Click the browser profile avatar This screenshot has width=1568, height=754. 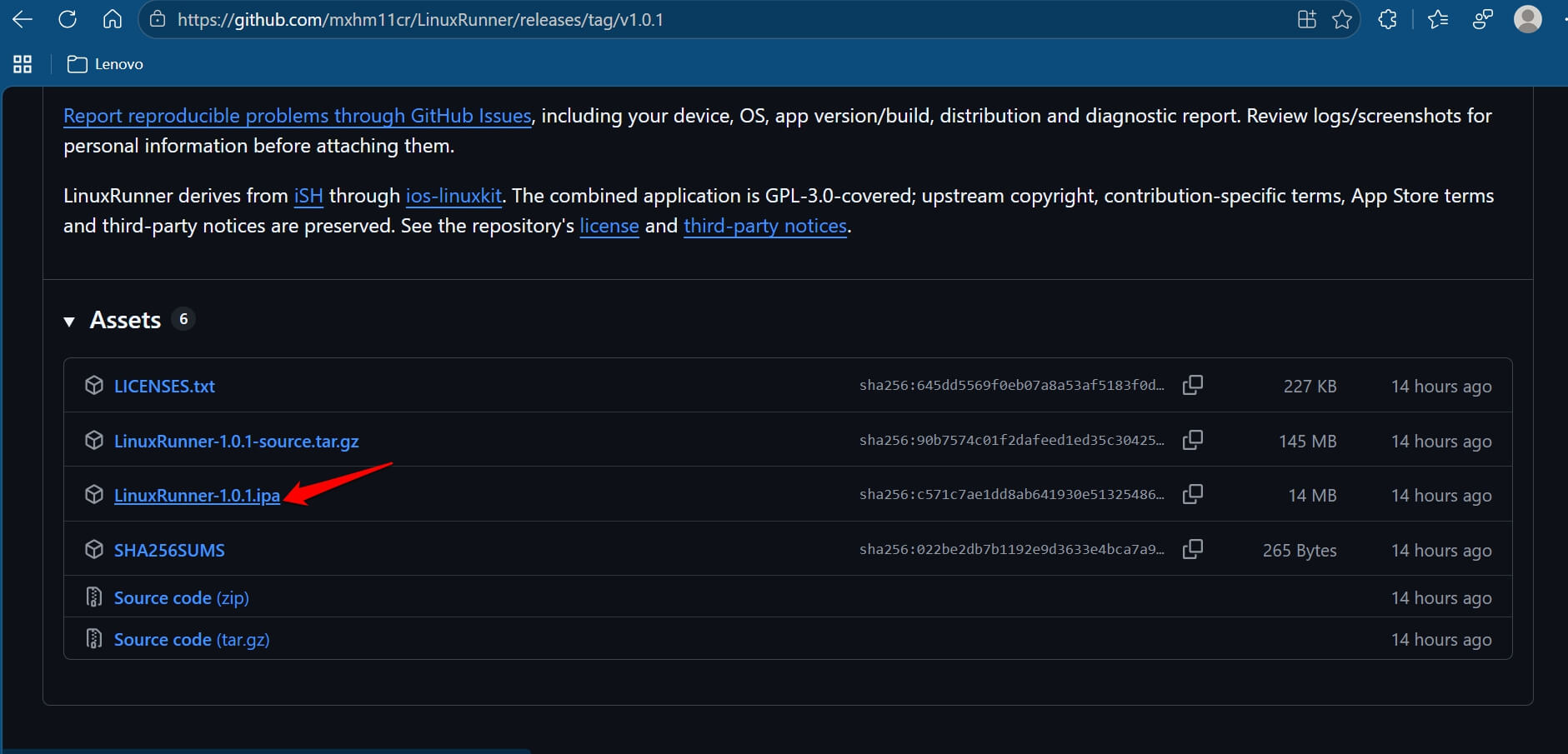tap(1527, 19)
